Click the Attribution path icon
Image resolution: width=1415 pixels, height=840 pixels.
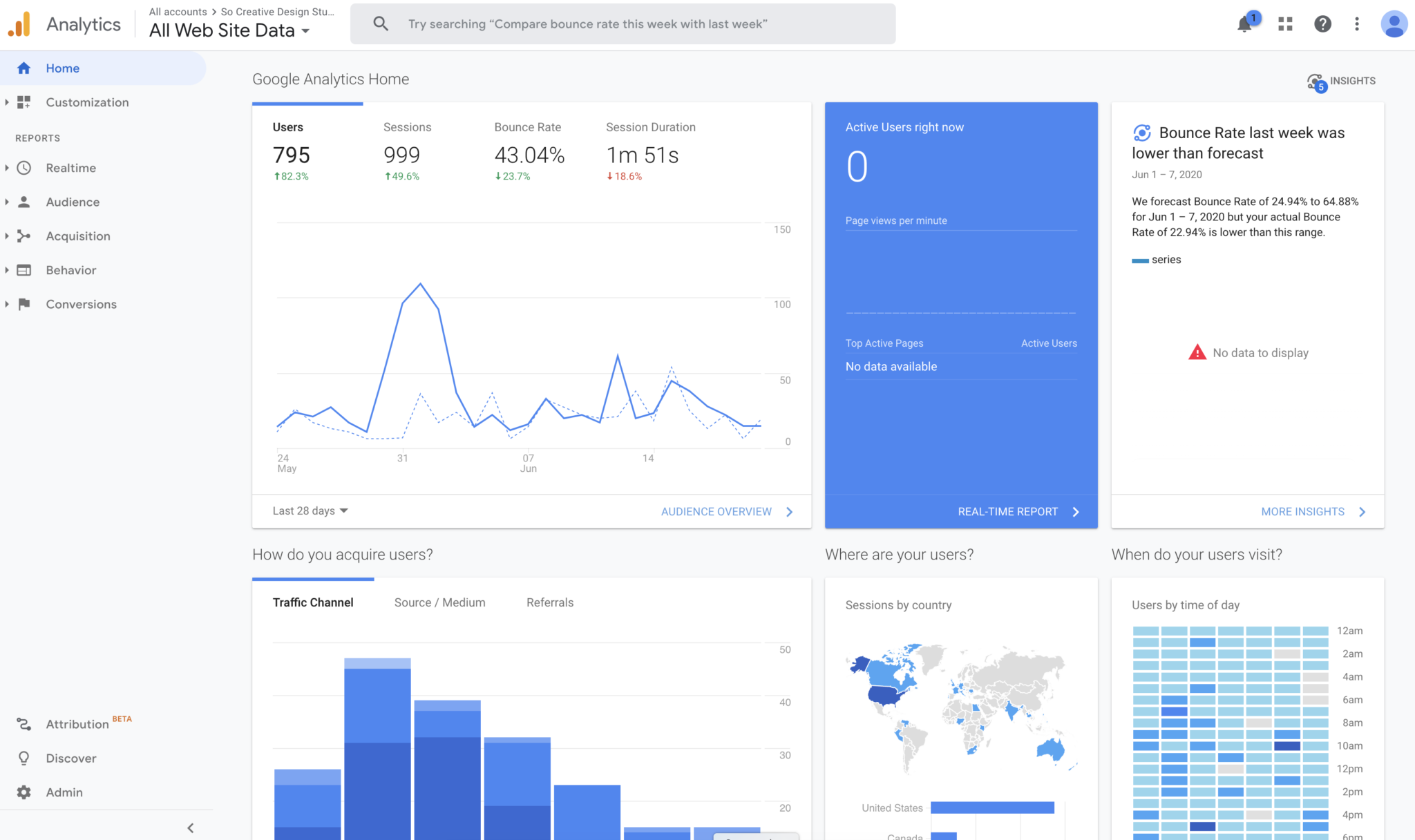[x=24, y=724]
